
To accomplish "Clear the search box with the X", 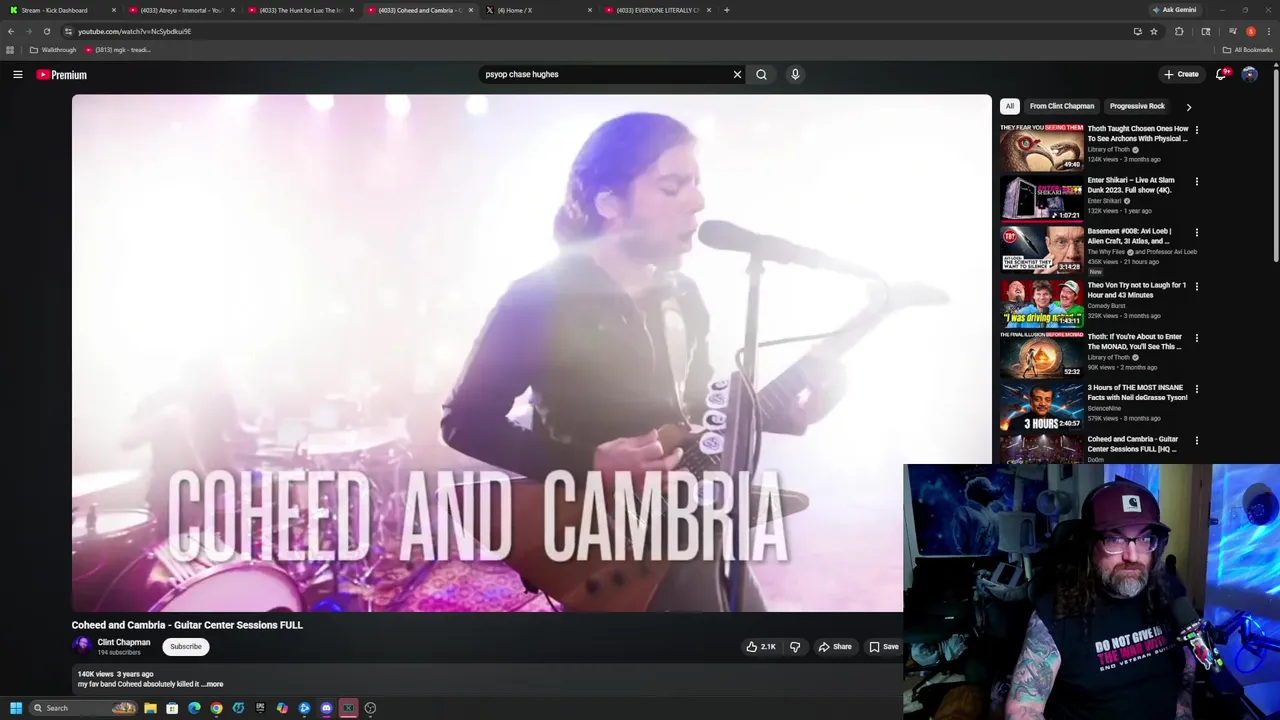I will click(737, 74).
